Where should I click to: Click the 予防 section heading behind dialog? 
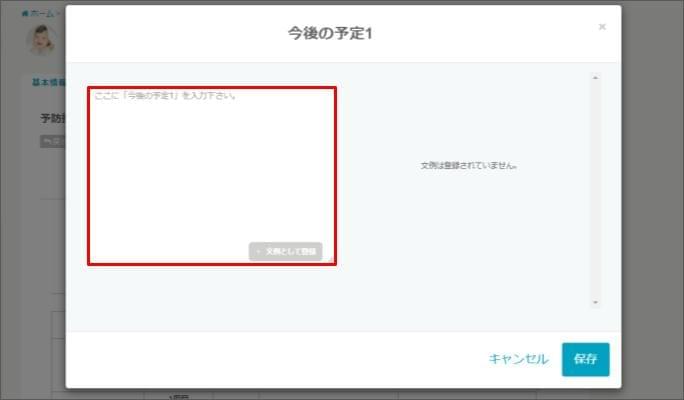(52, 118)
